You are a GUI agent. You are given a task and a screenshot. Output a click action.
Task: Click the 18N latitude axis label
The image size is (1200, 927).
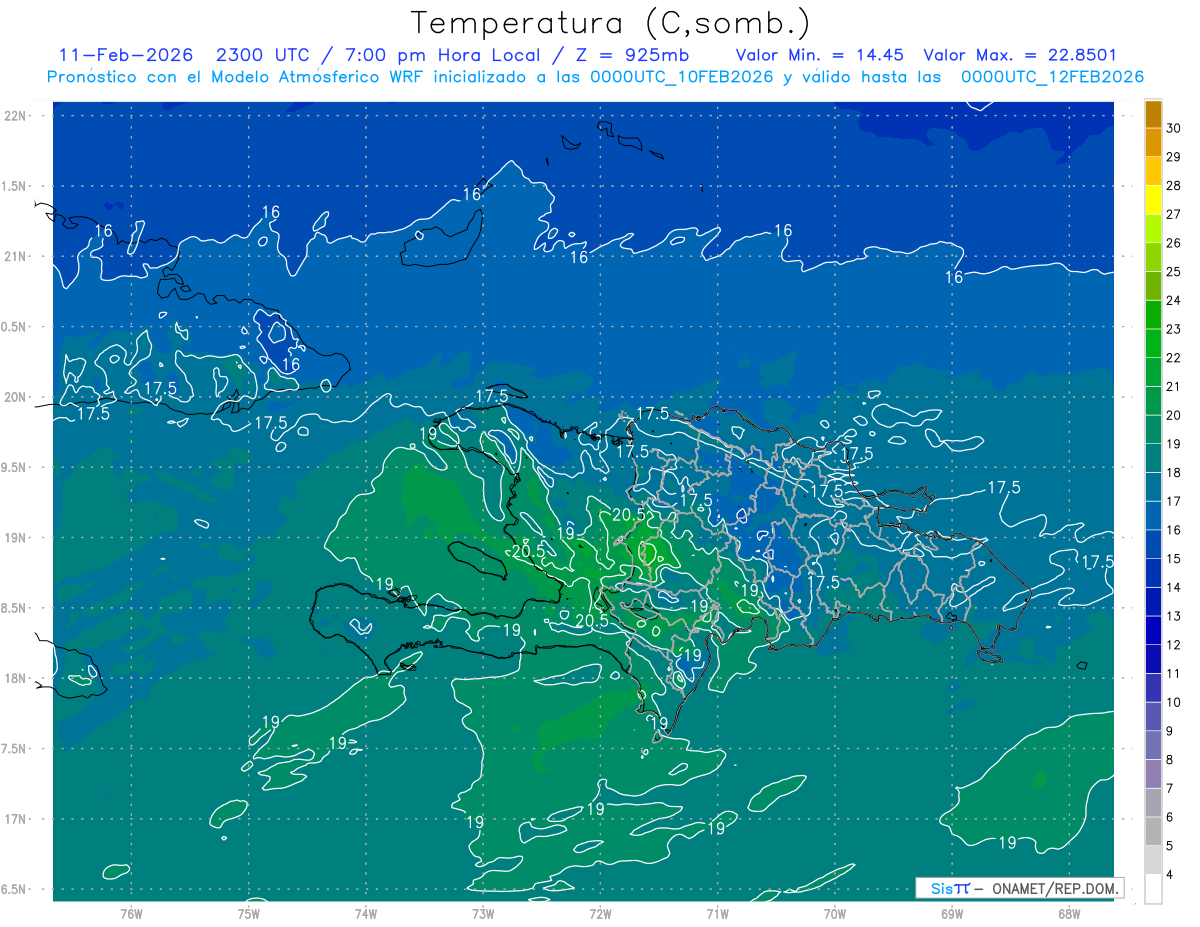pyautogui.click(x=16, y=678)
